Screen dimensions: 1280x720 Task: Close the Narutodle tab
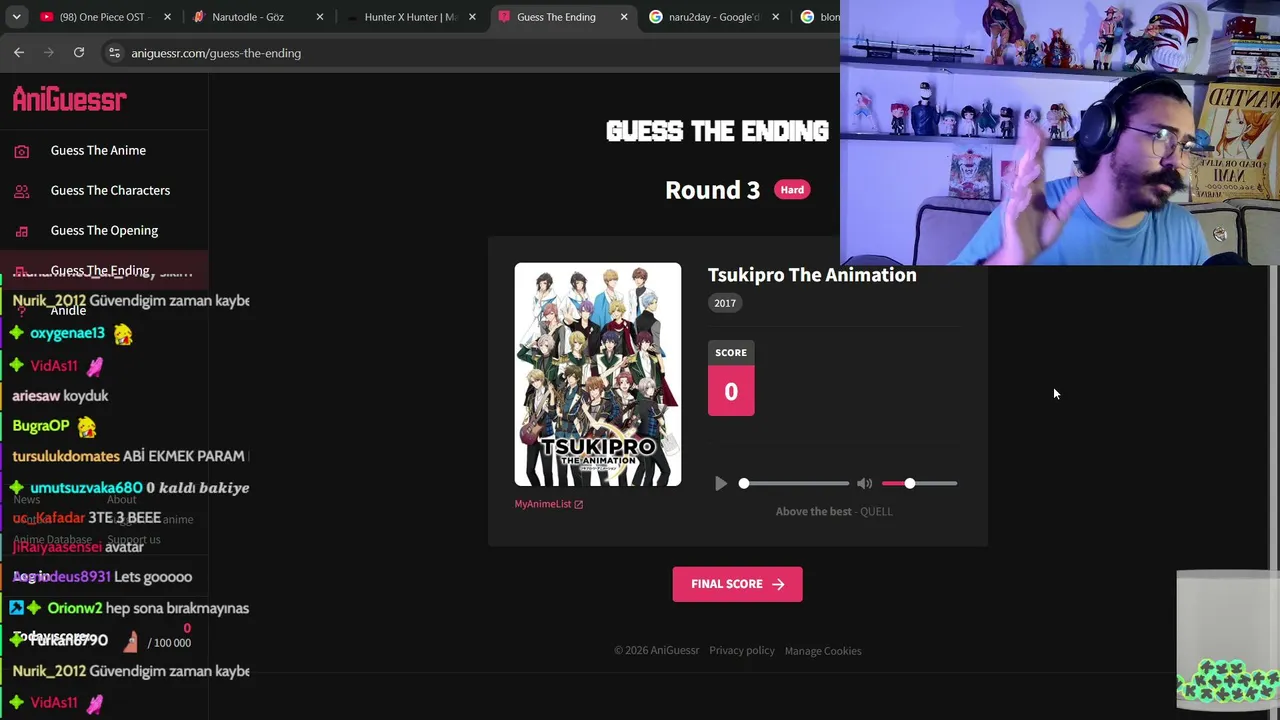(320, 17)
